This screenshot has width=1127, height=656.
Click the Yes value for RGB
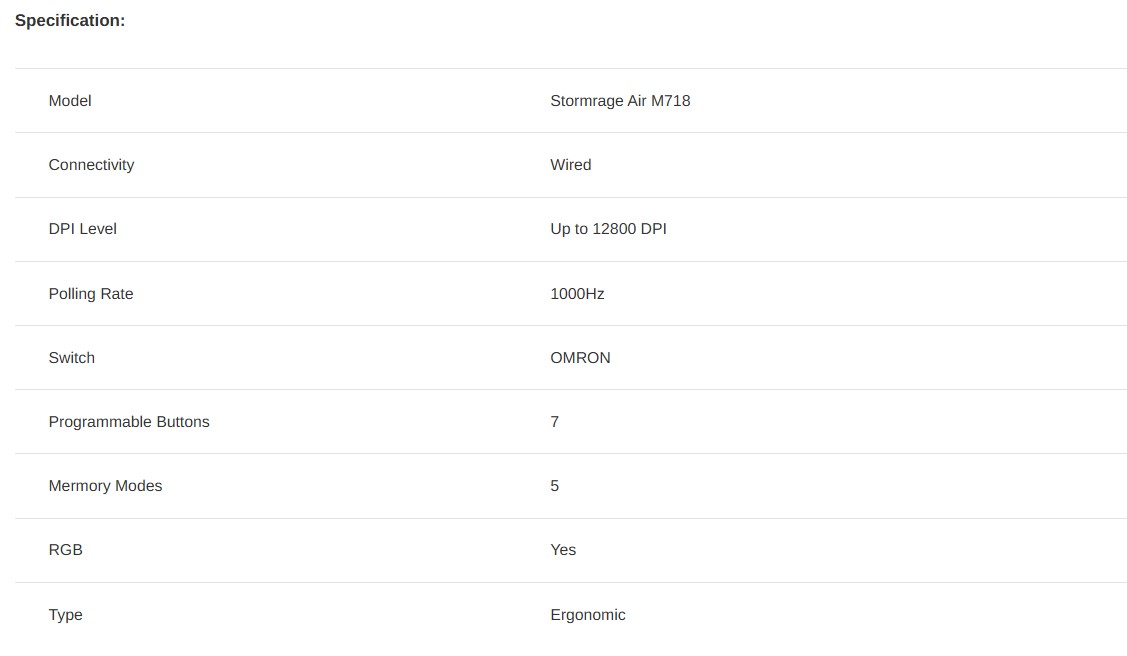(563, 550)
